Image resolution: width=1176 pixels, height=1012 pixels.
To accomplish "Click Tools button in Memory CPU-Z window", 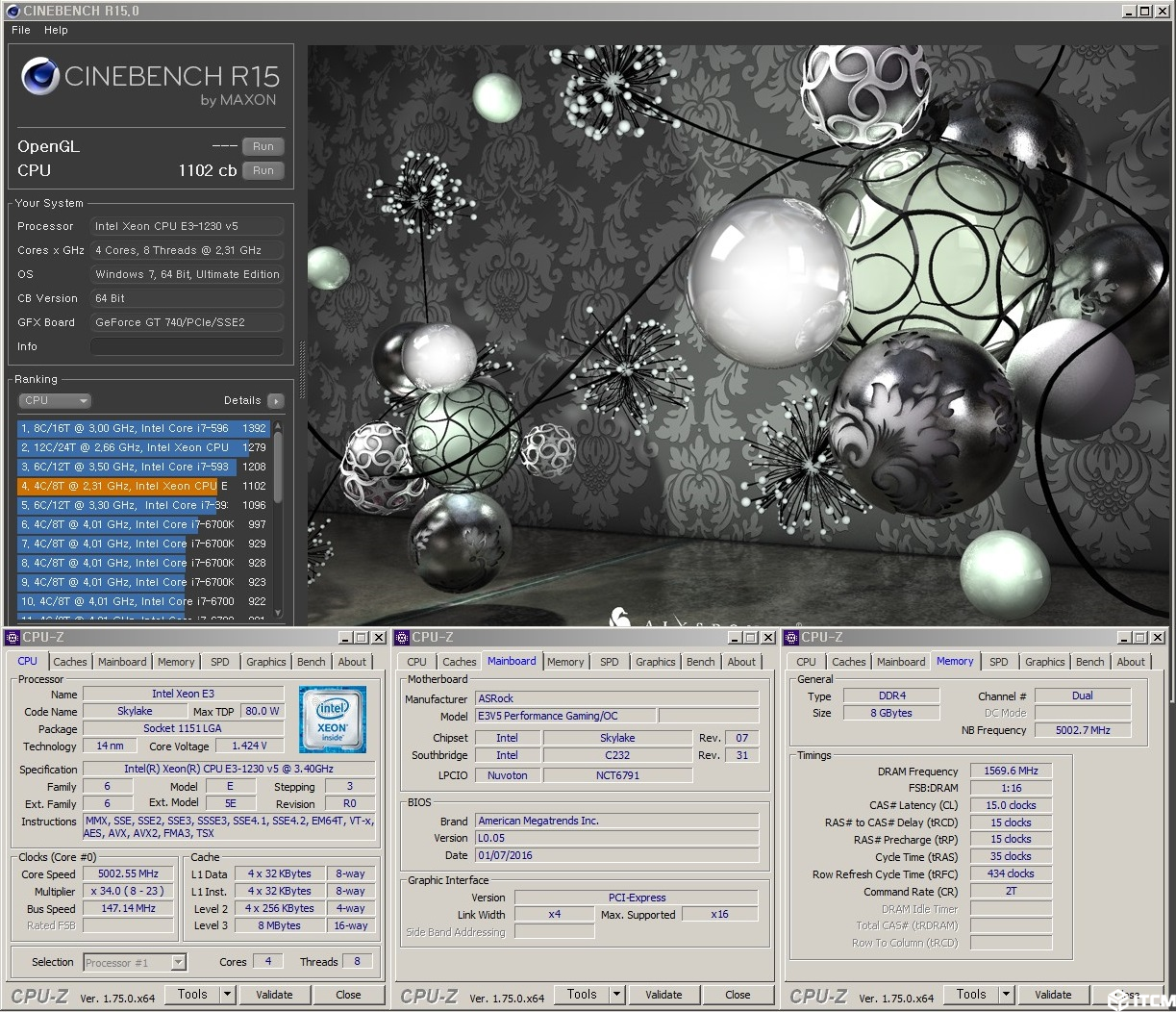I will point(971,995).
